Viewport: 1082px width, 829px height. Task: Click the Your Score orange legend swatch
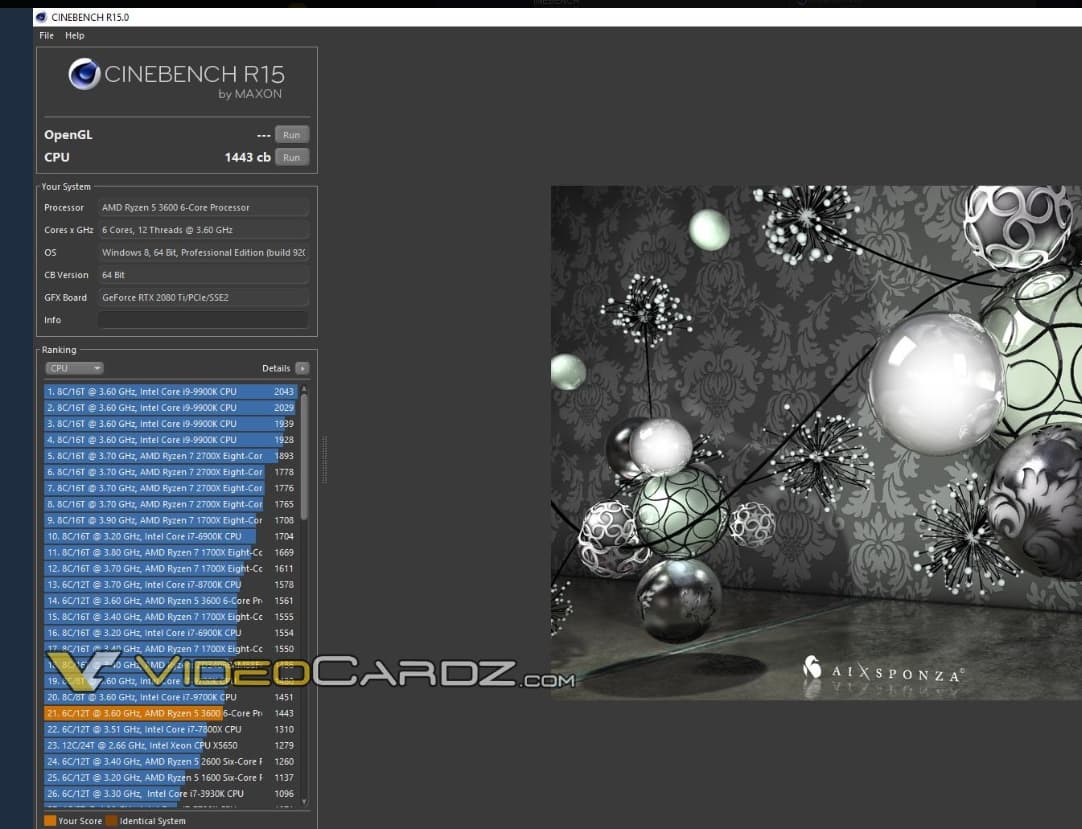click(x=50, y=821)
